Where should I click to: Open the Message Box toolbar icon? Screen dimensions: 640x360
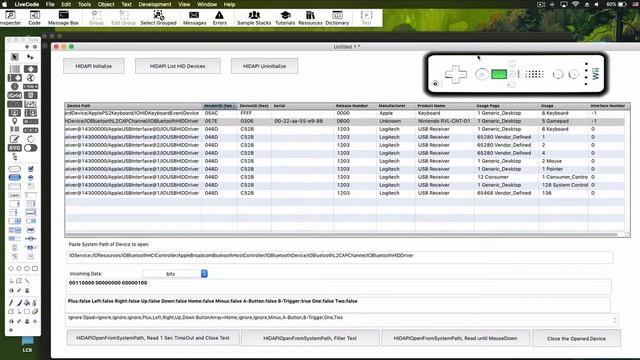(x=63, y=18)
